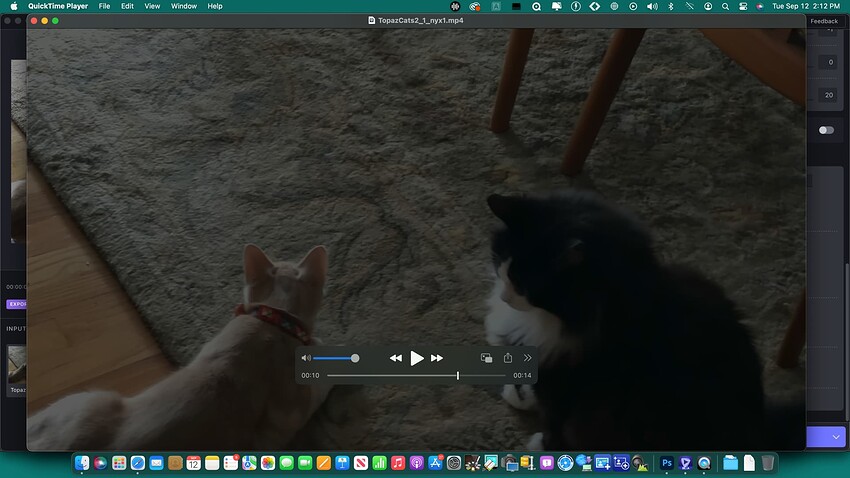Open Photoshop from the Dock
Image resolution: width=850 pixels, height=478 pixels.
[667, 463]
